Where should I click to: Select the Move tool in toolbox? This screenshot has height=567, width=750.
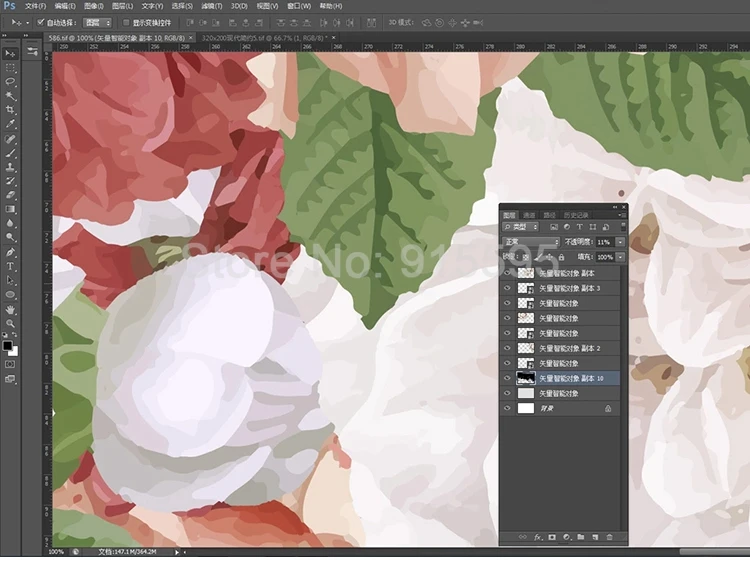click(10, 53)
